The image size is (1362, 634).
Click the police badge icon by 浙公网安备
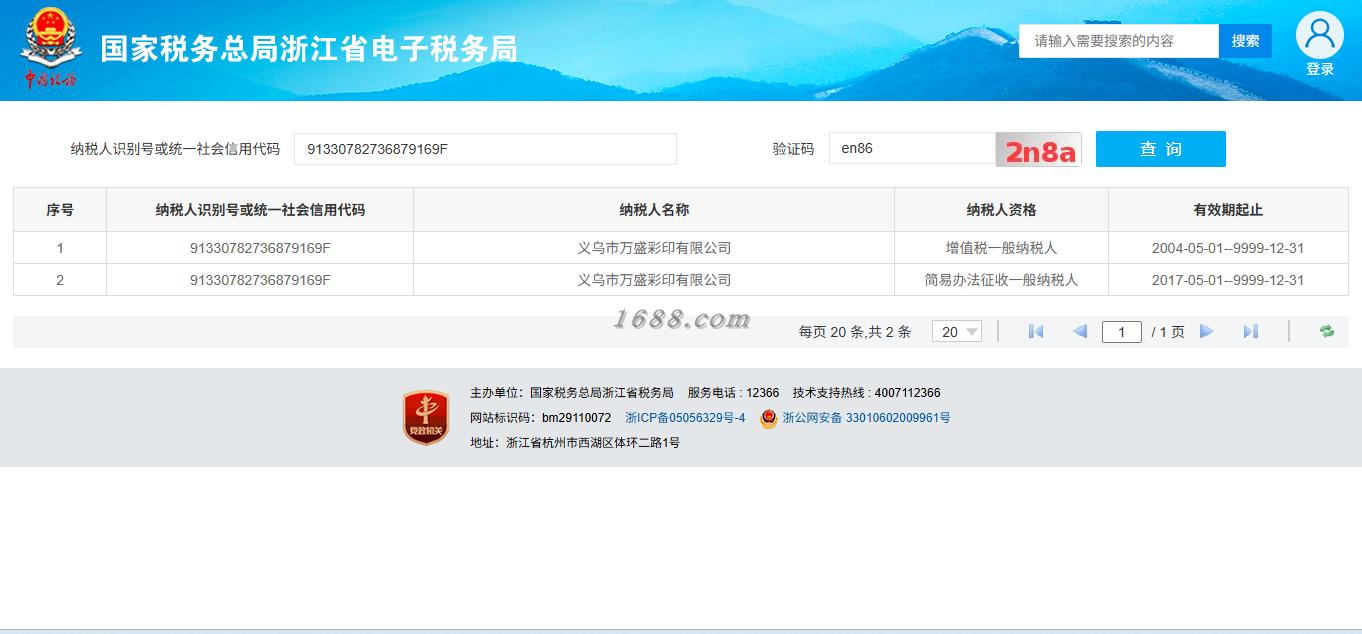point(768,418)
